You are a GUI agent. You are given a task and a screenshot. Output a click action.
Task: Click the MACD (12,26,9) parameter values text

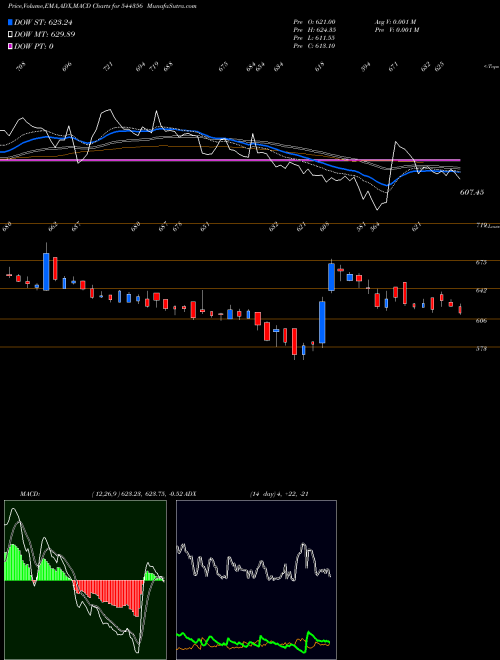click(137, 494)
